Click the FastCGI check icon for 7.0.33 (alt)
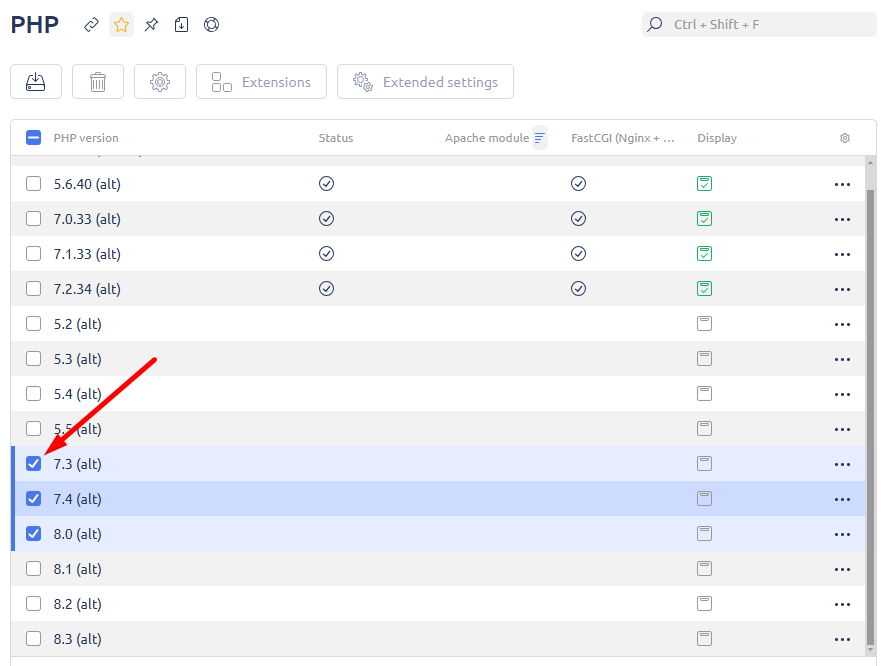This screenshot has width=884, height=666. pos(578,219)
